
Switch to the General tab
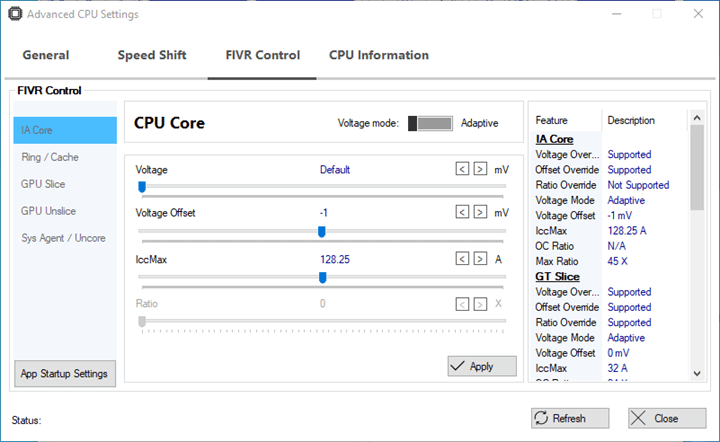point(46,55)
